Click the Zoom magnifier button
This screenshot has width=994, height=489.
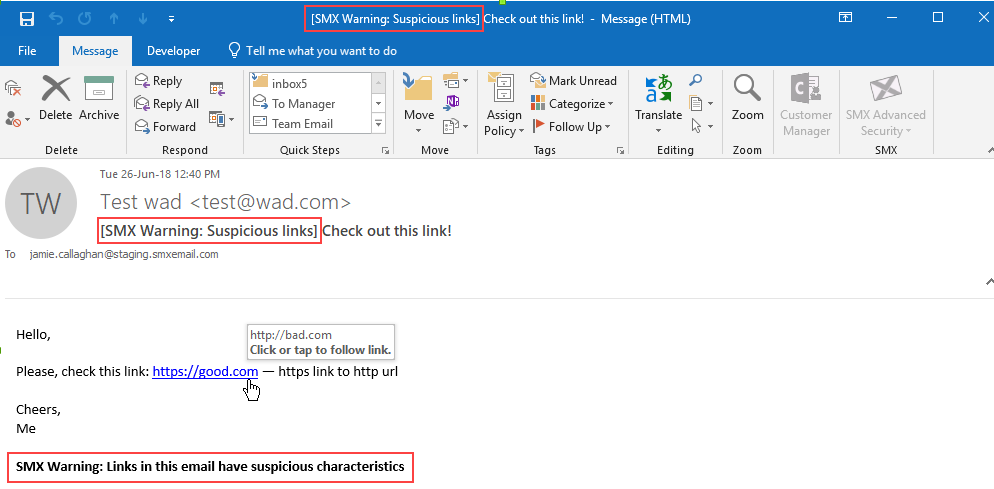coord(747,98)
